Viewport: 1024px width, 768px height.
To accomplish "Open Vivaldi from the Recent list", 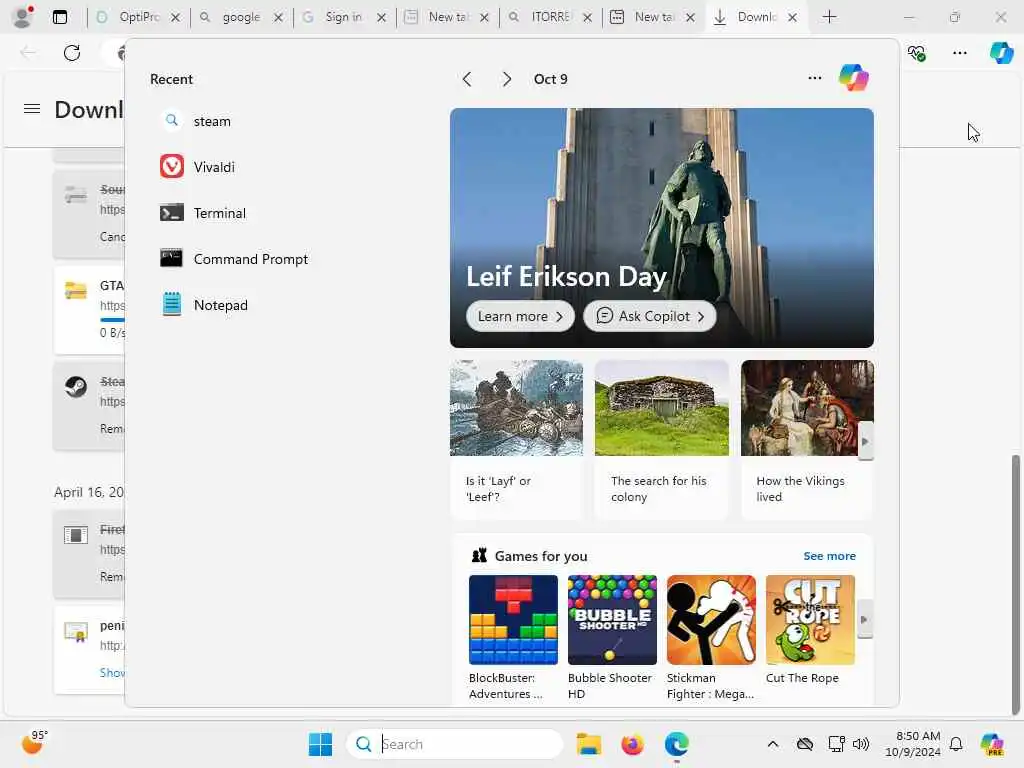I will click(x=197, y=167).
